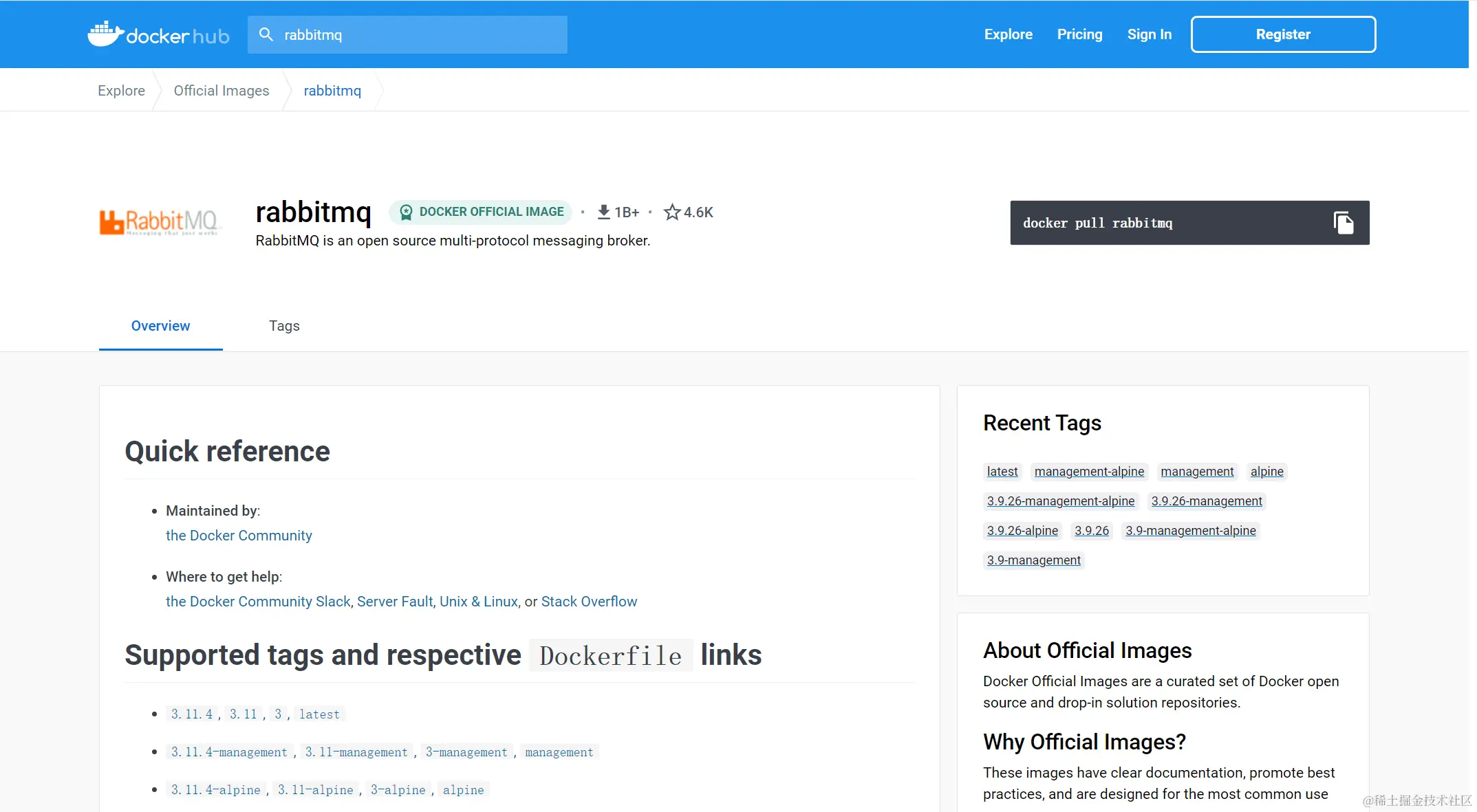Open the Docker Community link
This screenshot has width=1477, height=812.
(239, 536)
